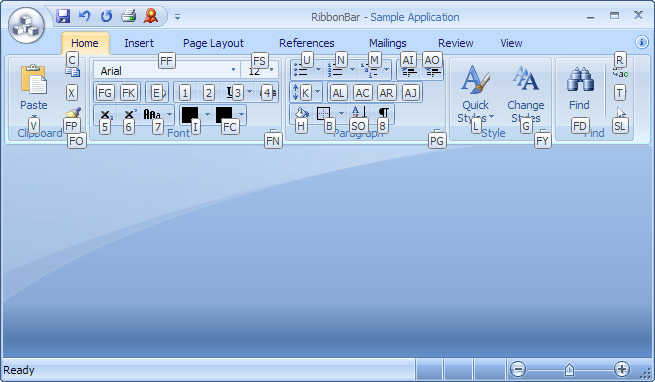This screenshot has width=655, height=382.
Task: Click the sort A-Z icon
Action: 359,112
